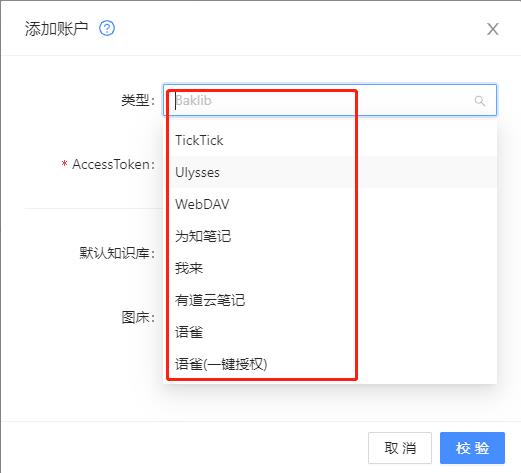
Task: Click the 添加账户 dialog title
Action: [56, 29]
